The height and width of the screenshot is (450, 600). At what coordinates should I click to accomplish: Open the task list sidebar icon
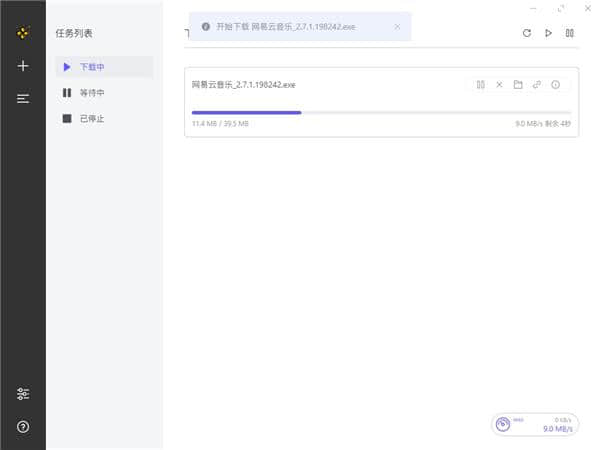[23, 98]
